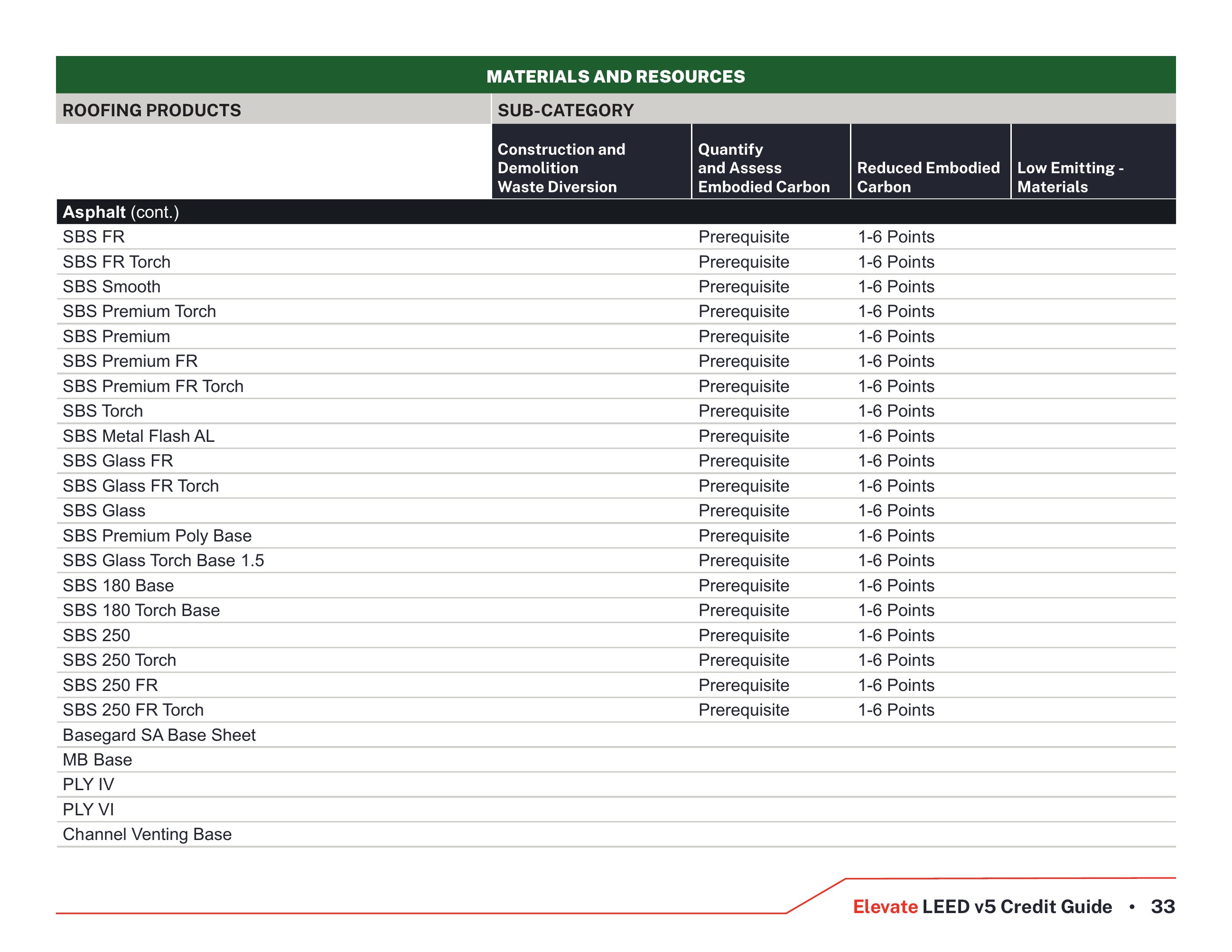The image size is (1232, 952).
Task: Select the SBS Premium Poly Base label
Action: point(158,536)
